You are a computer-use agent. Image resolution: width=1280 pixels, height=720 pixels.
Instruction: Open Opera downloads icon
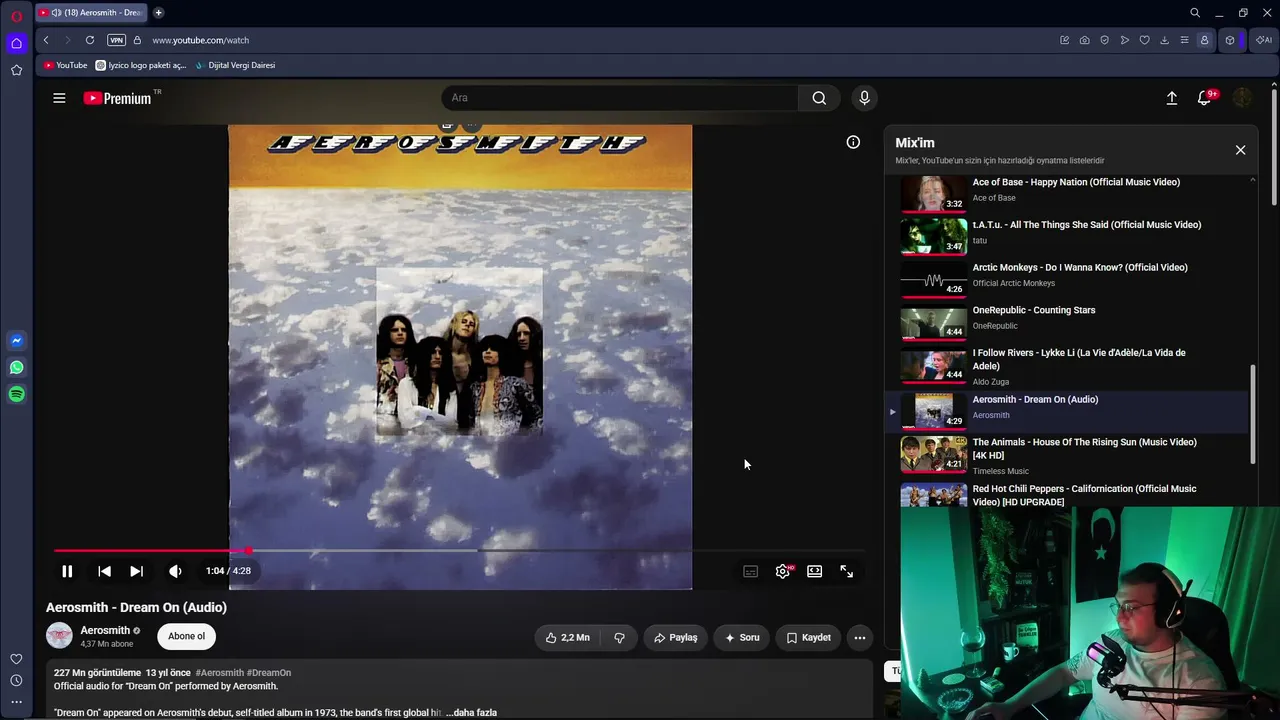tap(1164, 40)
